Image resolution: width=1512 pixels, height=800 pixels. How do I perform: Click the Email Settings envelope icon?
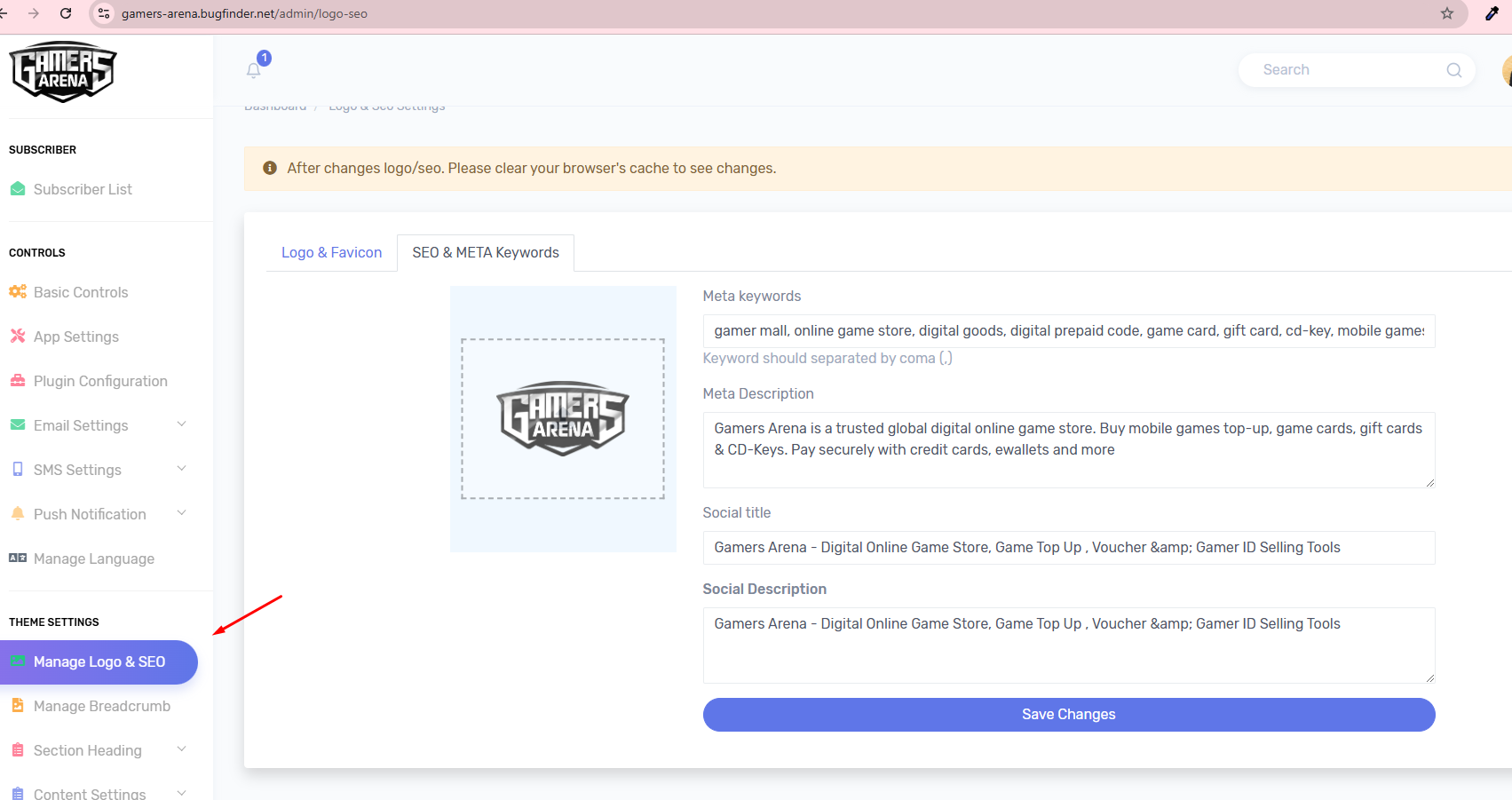[x=18, y=424]
